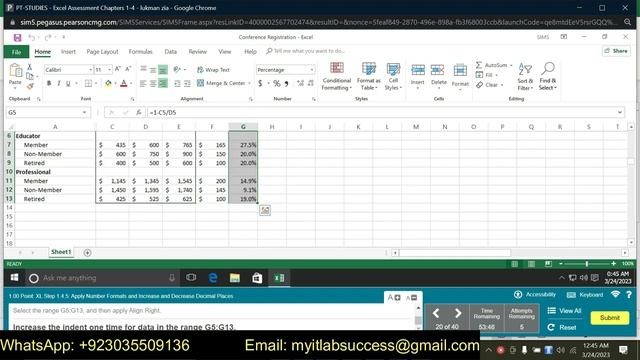This screenshot has width=640, height=360.
Task: Switch to the Insert ribbon tab
Action: [x=68, y=52]
